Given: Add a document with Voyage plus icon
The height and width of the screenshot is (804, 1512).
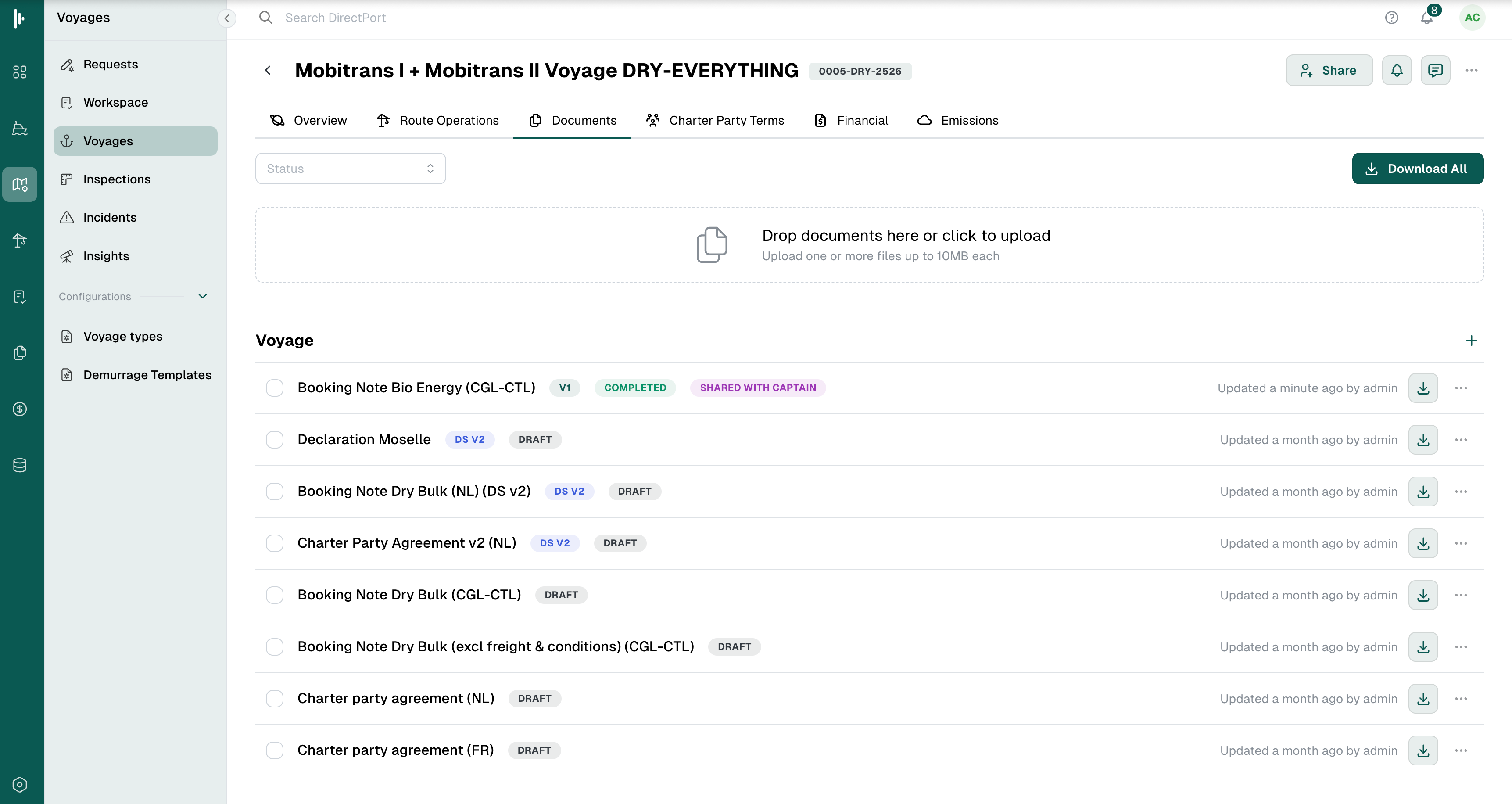Looking at the screenshot, I should (1471, 341).
